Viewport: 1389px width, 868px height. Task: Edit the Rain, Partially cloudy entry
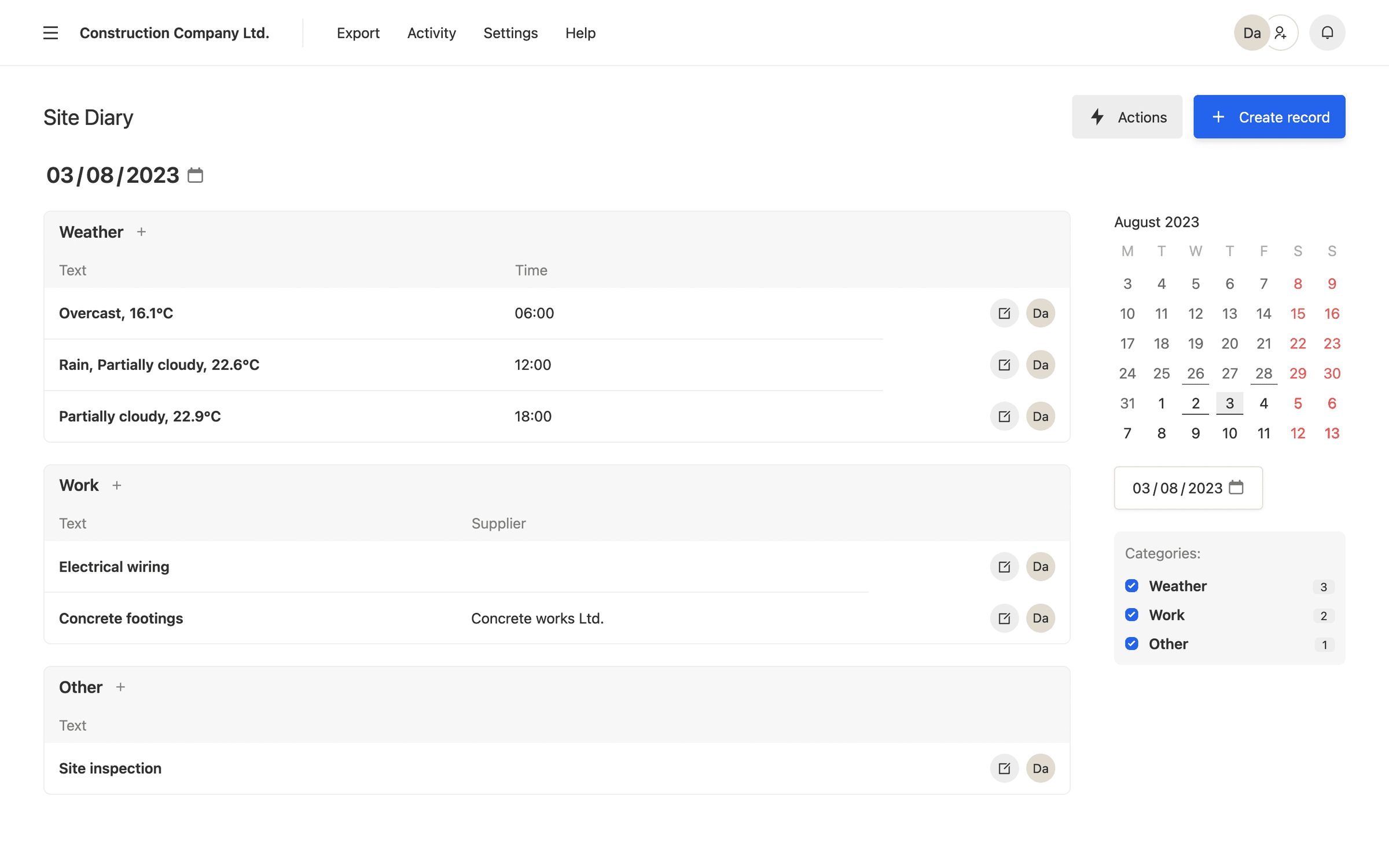coord(1004,365)
